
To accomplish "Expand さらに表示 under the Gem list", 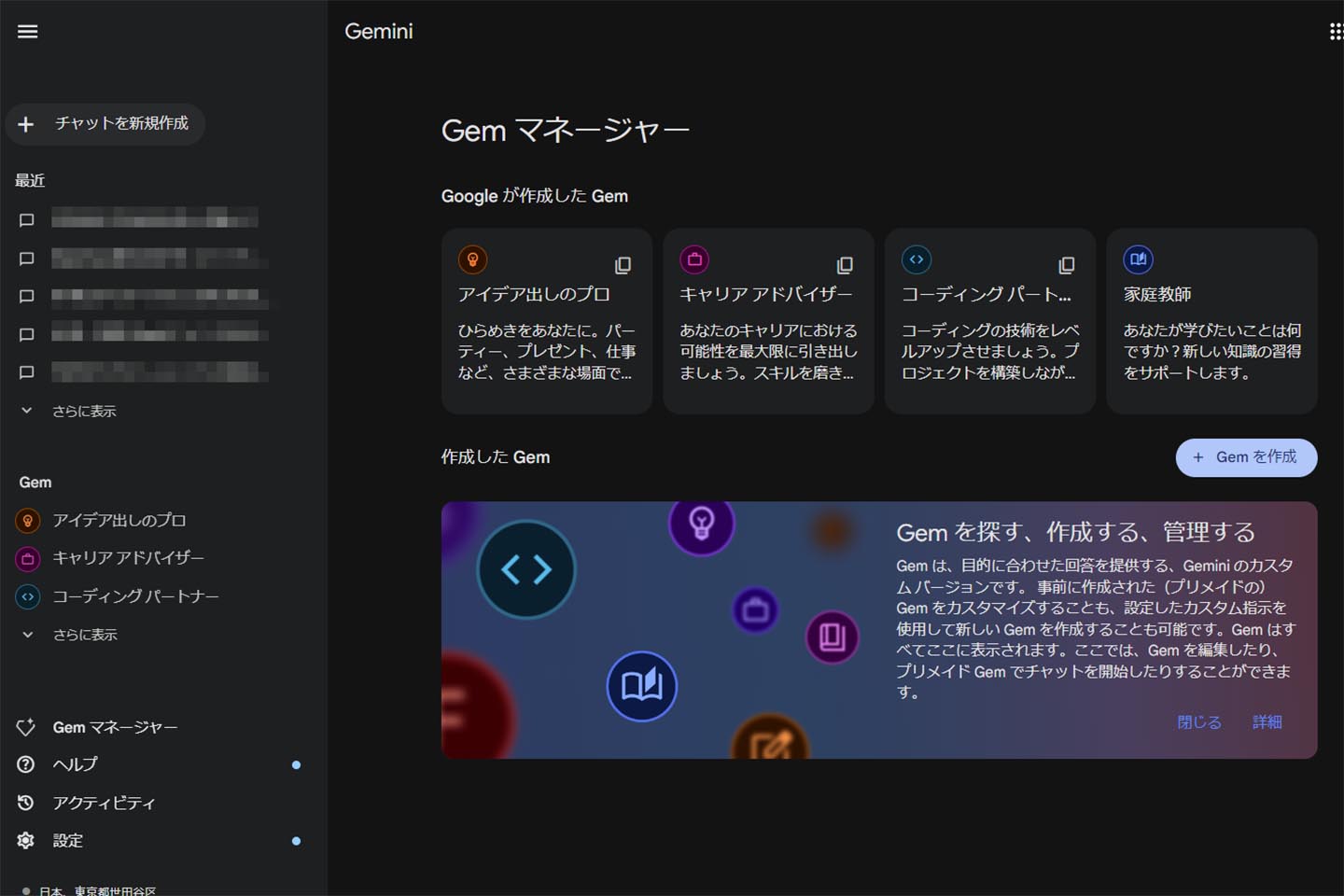I will pyautogui.click(x=84, y=635).
